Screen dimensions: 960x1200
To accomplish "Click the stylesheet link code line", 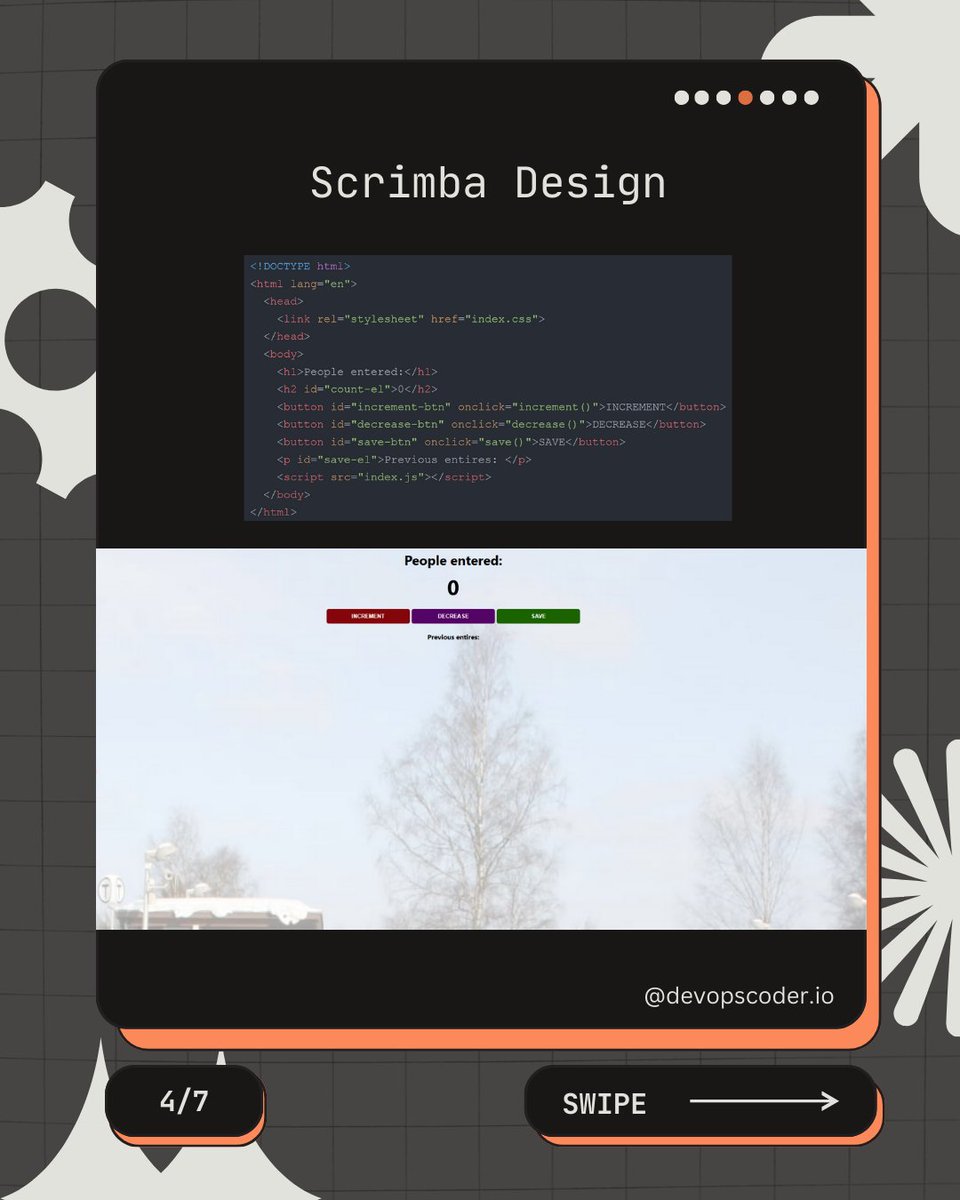I will click(x=411, y=319).
